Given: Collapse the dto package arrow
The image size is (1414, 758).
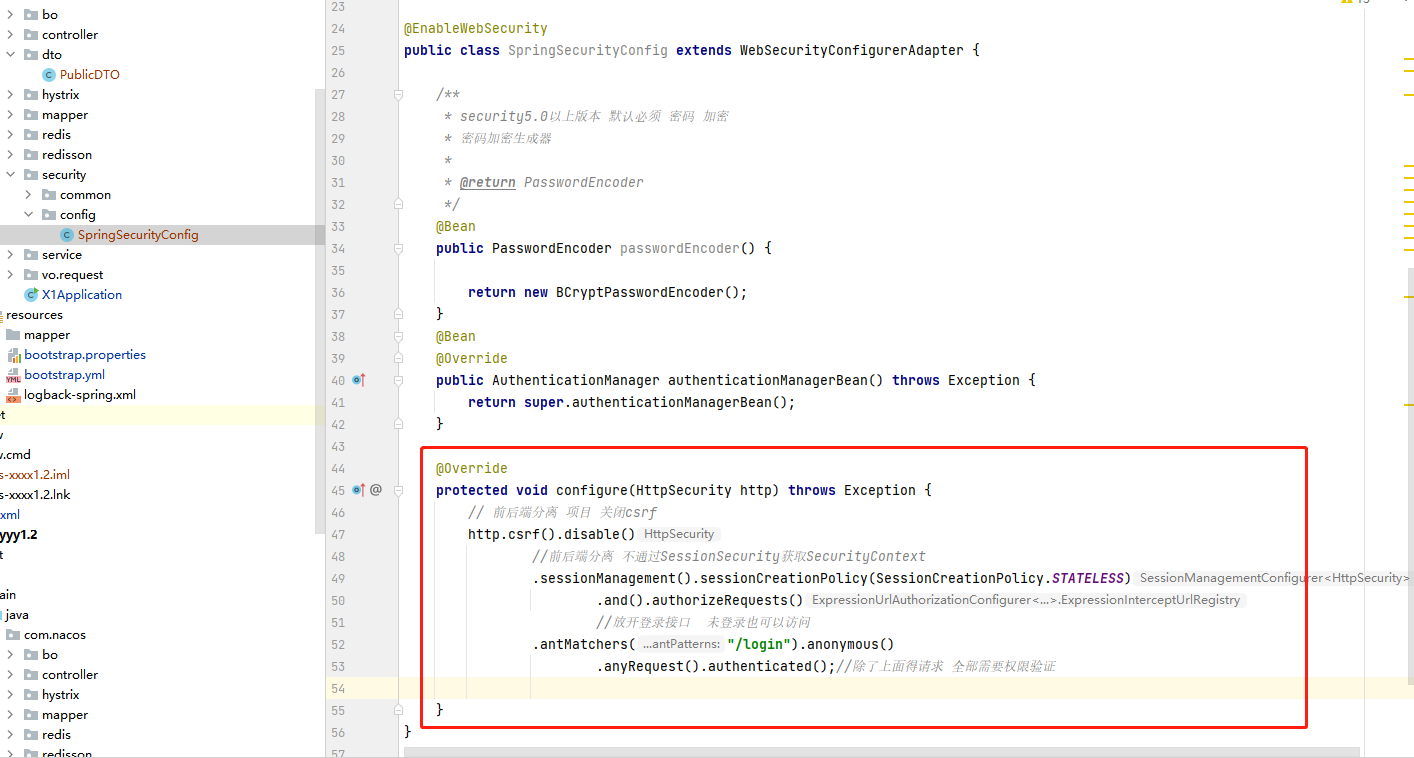Looking at the screenshot, I should (x=10, y=55).
